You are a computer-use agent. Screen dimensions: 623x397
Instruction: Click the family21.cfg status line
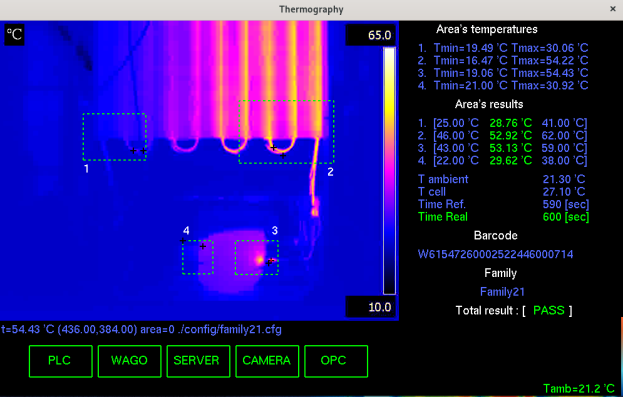point(141,329)
